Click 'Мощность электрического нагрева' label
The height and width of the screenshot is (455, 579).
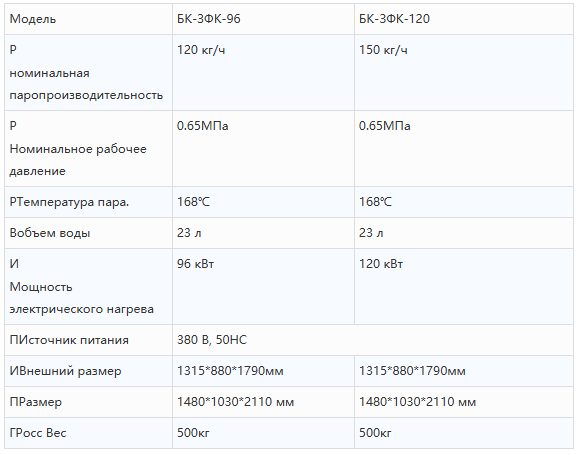pyautogui.click(x=81, y=298)
